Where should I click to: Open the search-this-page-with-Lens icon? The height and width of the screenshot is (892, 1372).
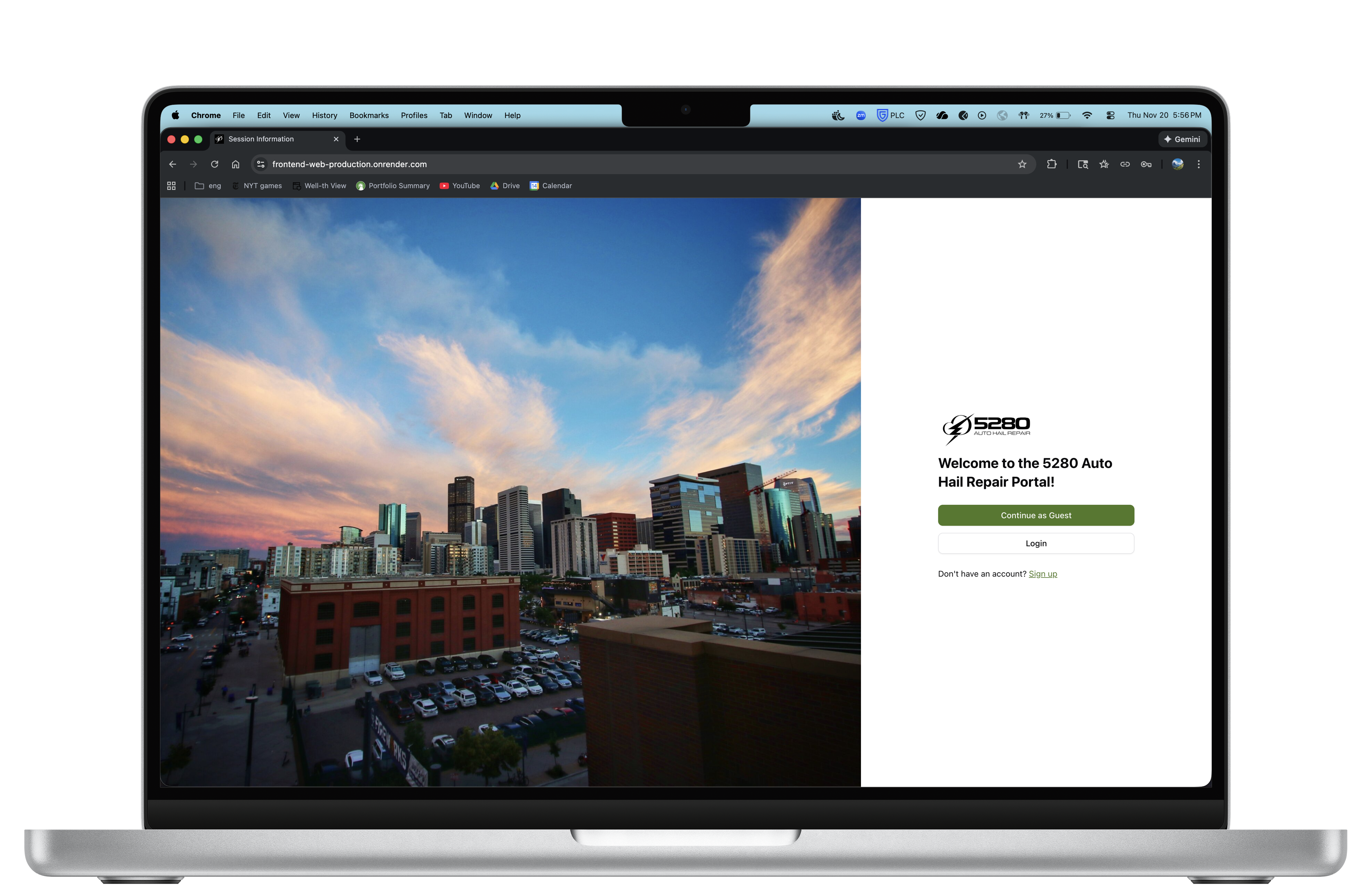click(x=1083, y=164)
